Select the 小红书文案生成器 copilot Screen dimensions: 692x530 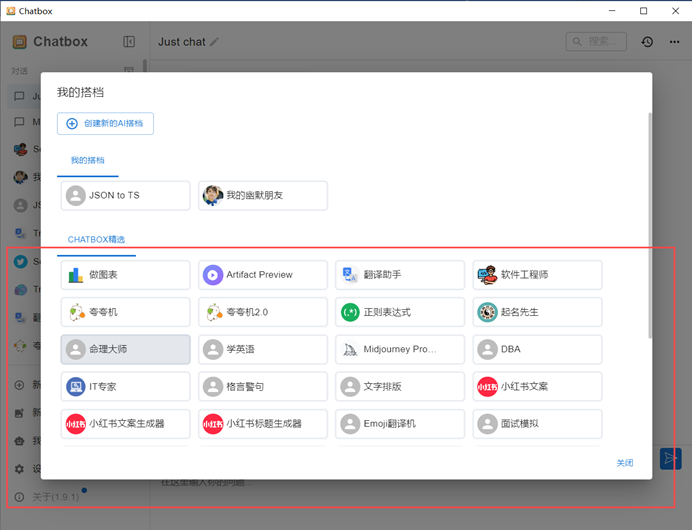point(125,424)
